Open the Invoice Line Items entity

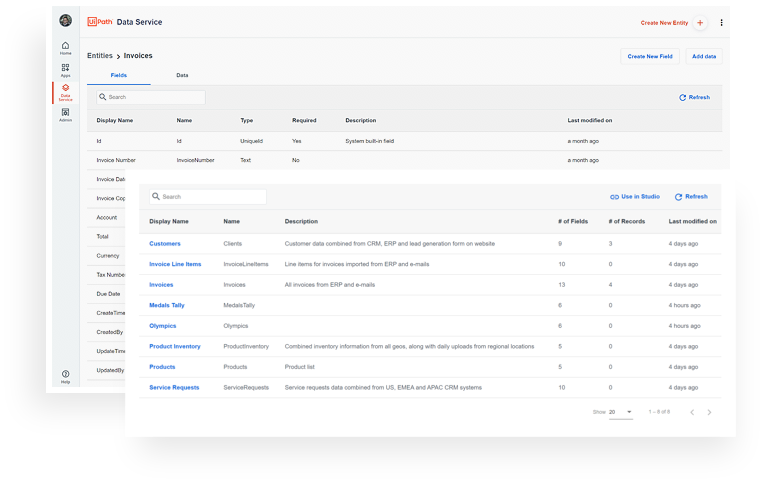pyautogui.click(x=175, y=264)
